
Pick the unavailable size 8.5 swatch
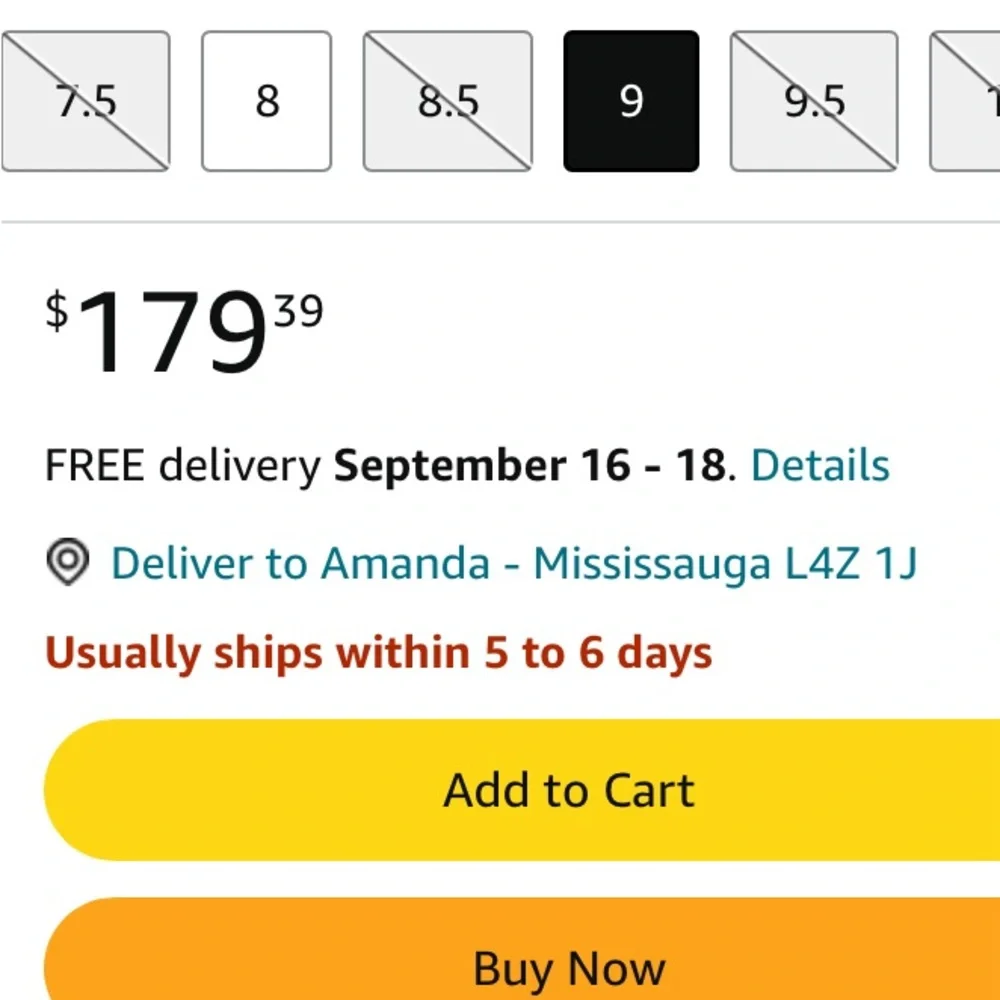447,101
